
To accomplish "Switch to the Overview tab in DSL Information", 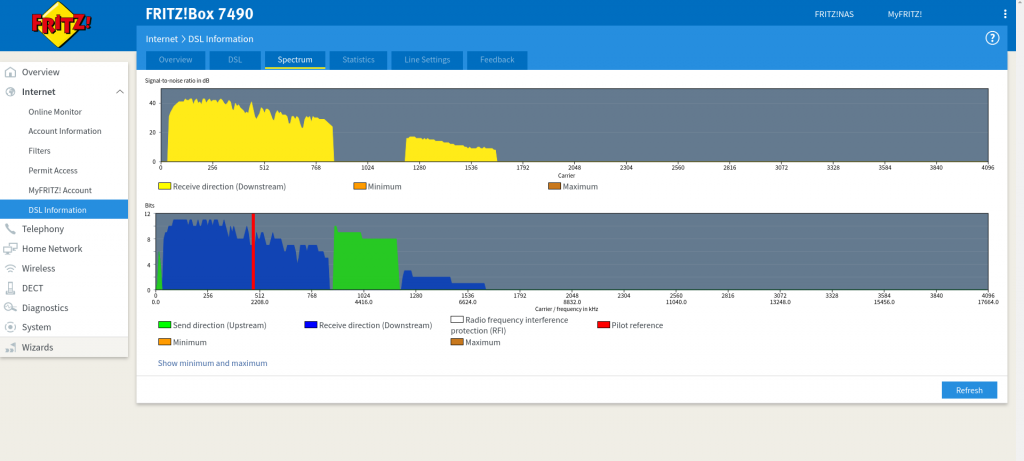I will tap(175, 60).
